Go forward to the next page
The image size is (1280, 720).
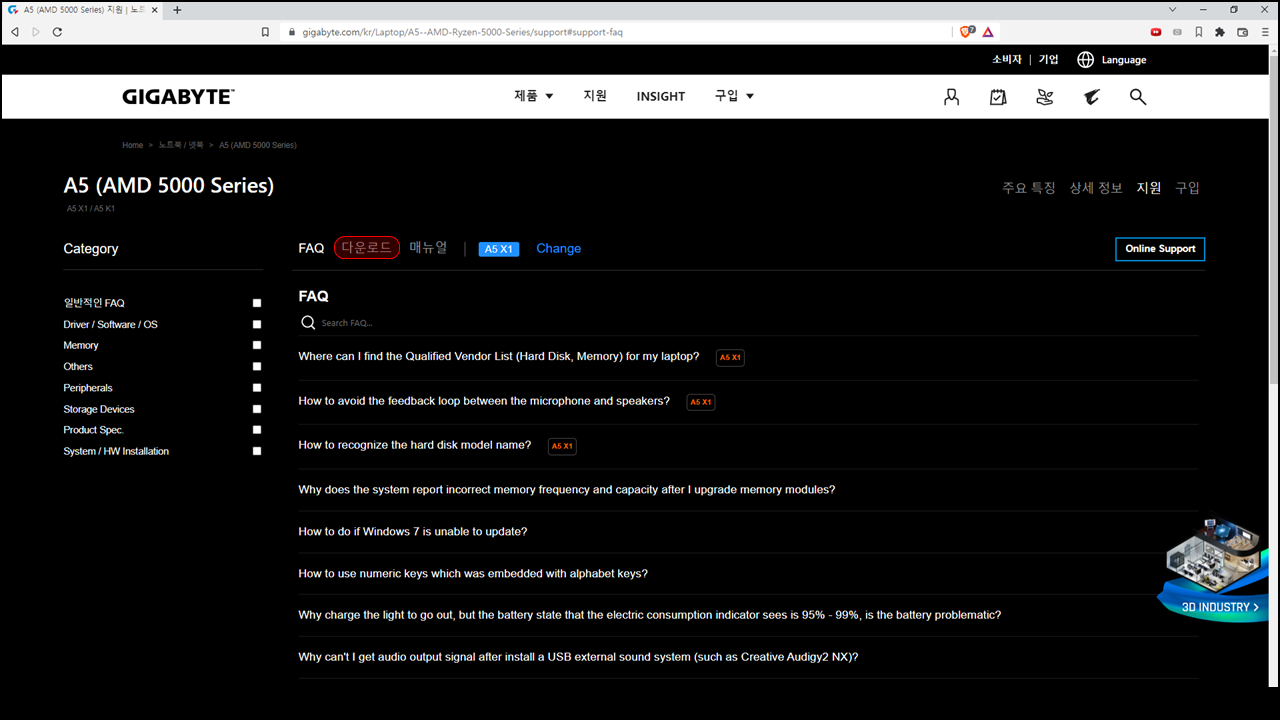36,32
